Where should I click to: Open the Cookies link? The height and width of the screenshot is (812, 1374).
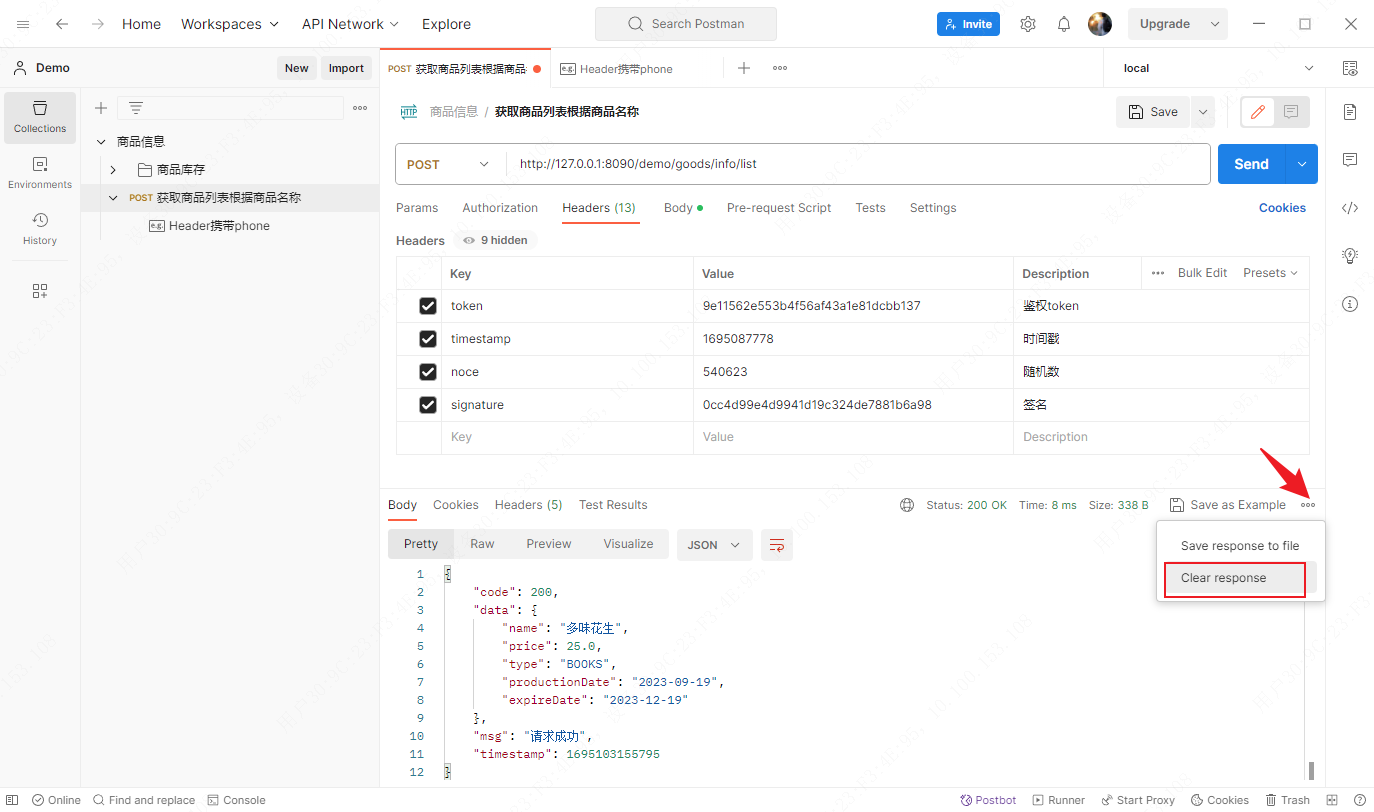(1282, 208)
